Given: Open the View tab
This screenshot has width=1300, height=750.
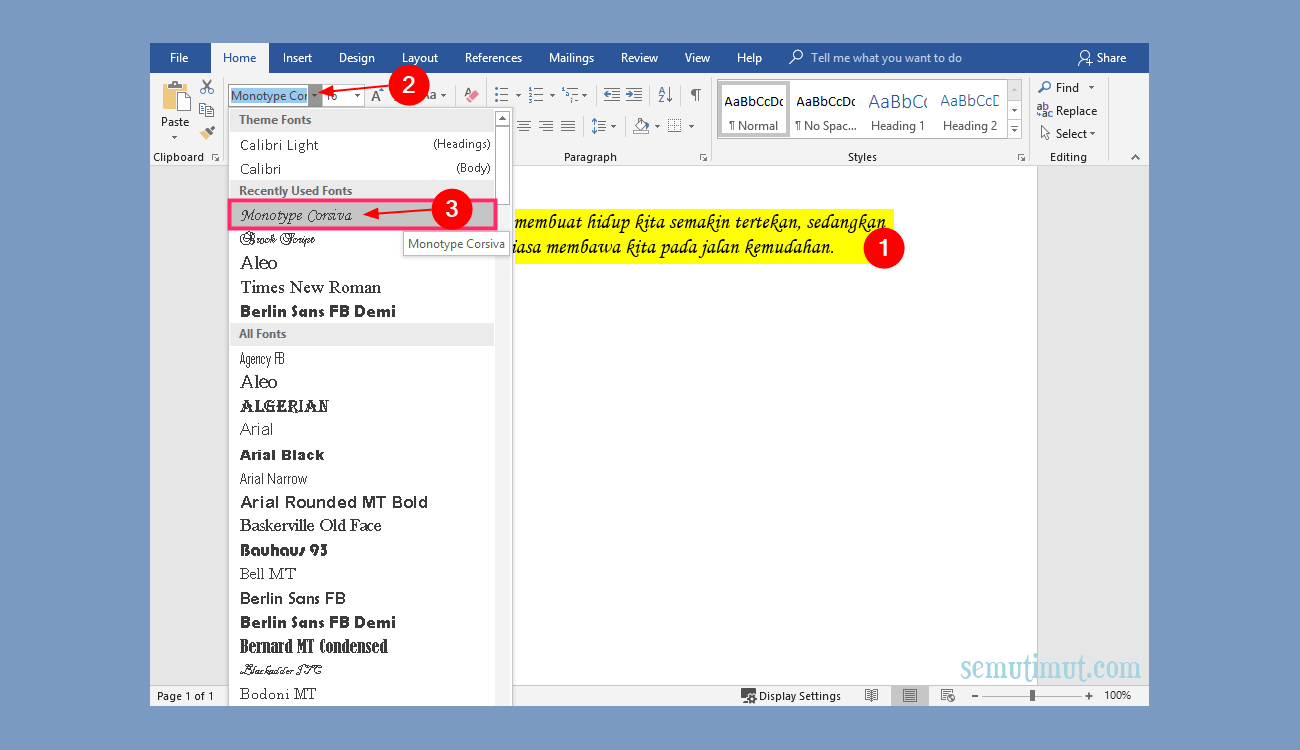Looking at the screenshot, I should click(697, 58).
